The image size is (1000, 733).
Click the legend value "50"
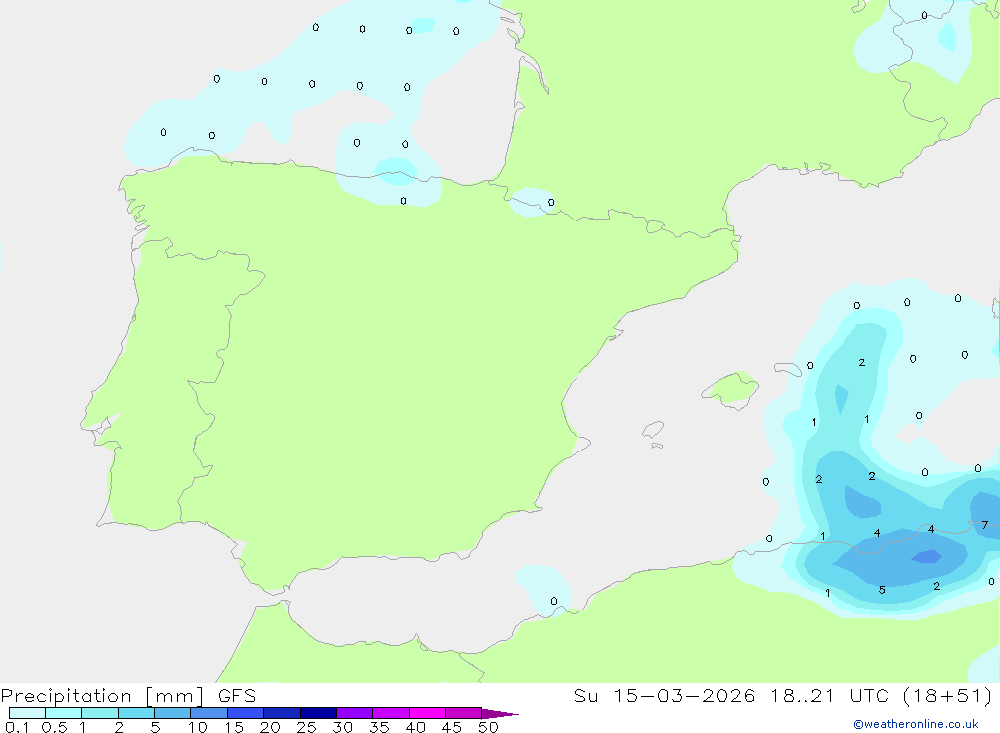(x=488, y=727)
